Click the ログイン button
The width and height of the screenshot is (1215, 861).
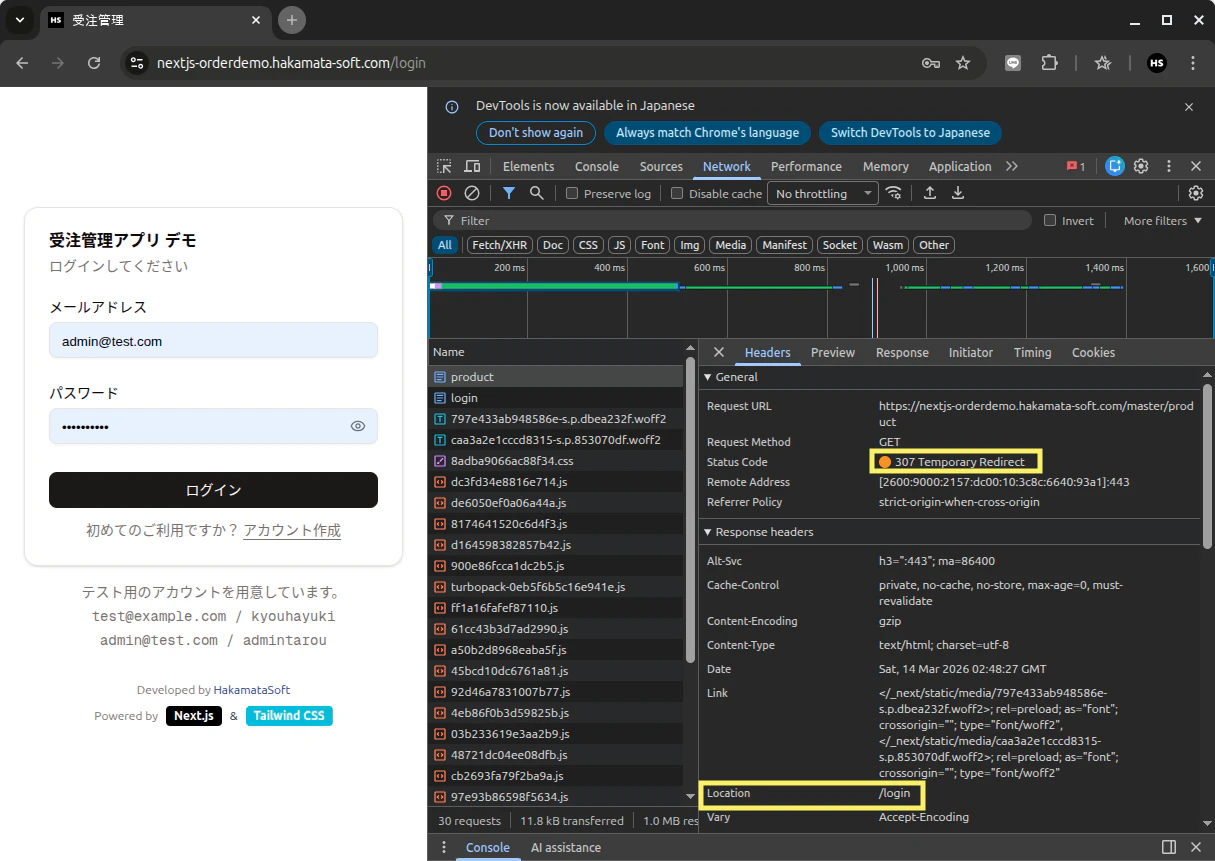[x=213, y=490]
